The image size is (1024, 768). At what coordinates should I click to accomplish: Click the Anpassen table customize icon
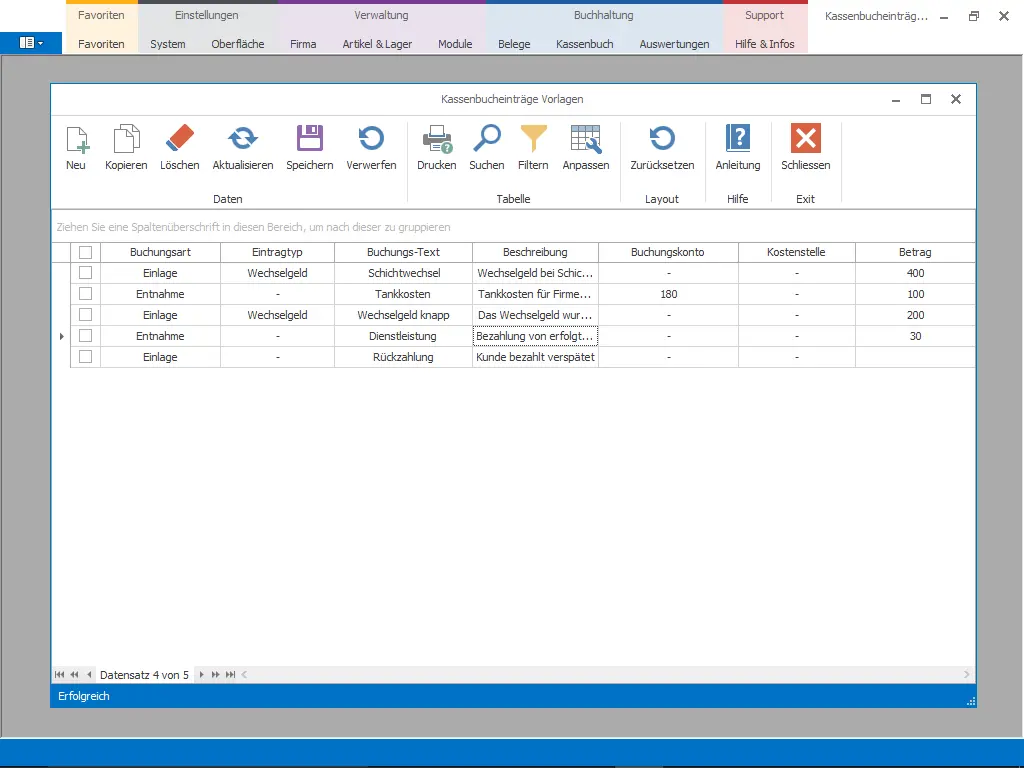[x=585, y=140]
